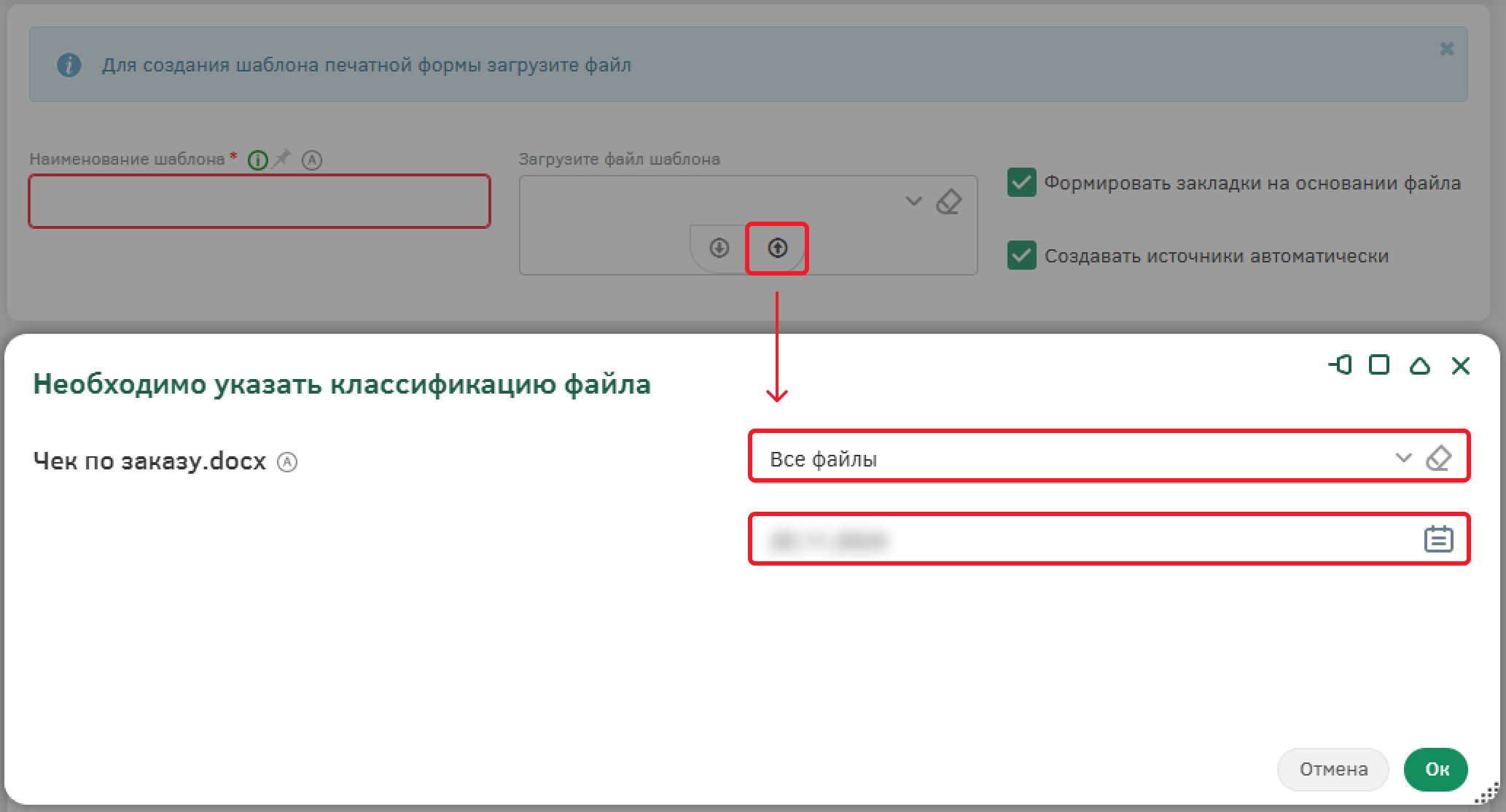Collapse dialog with the triangle icon
Image resolution: width=1506 pixels, height=812 pixels.
click(x=1419, y=365)
